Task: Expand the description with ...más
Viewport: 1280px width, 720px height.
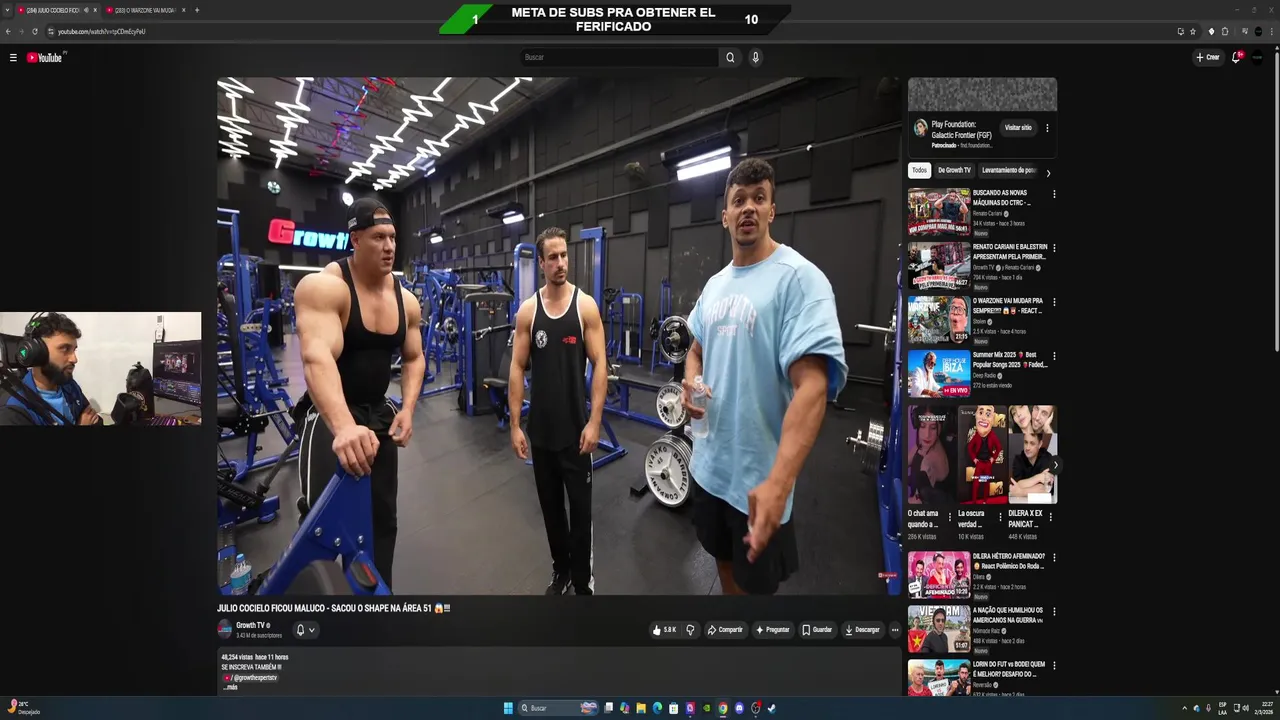Action: point(231,687)
